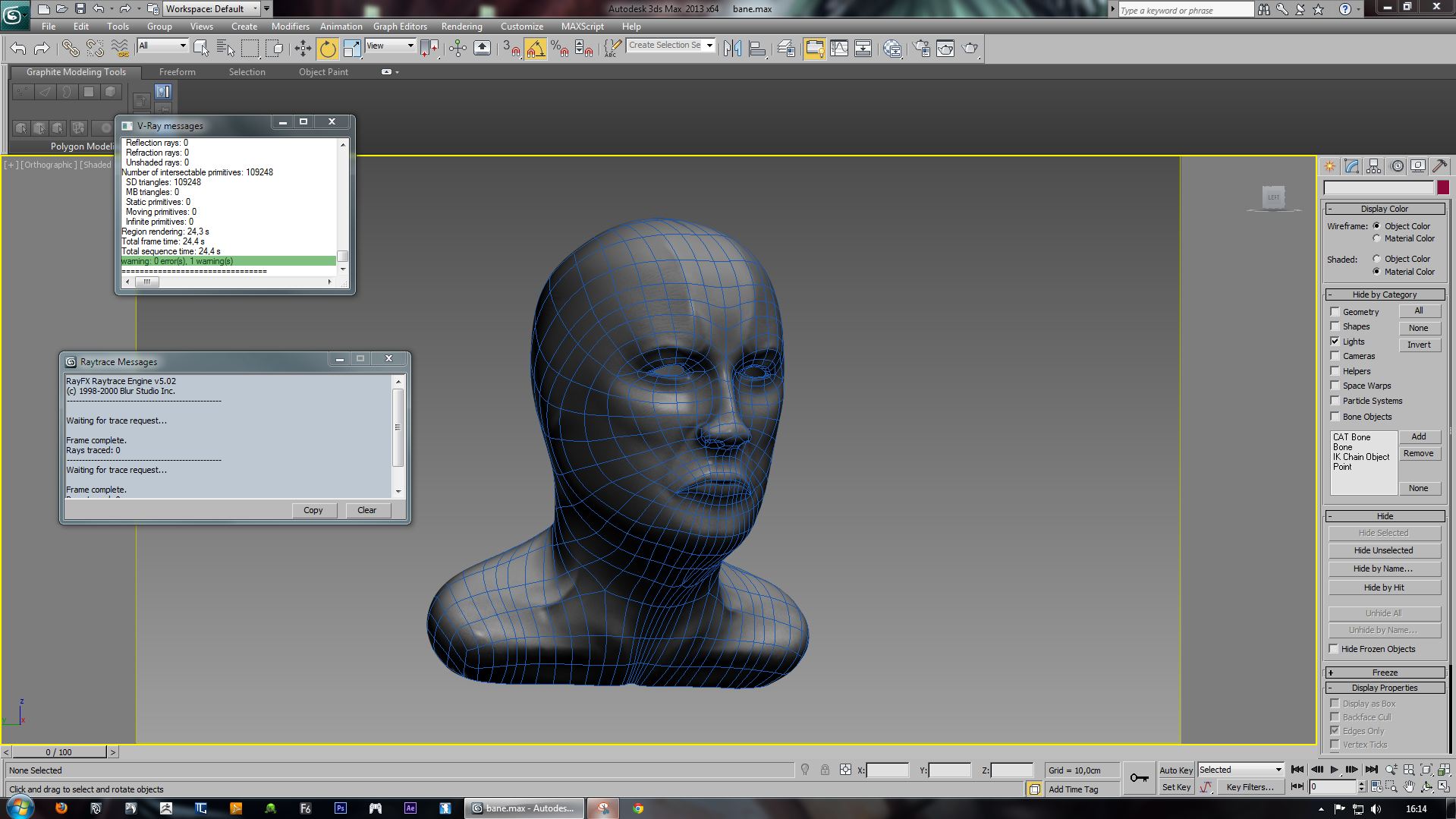This screenshot has width=1456, height=819.
Task: Open the Utilities hammer panel icon
Action: [x=1439, y=166]
